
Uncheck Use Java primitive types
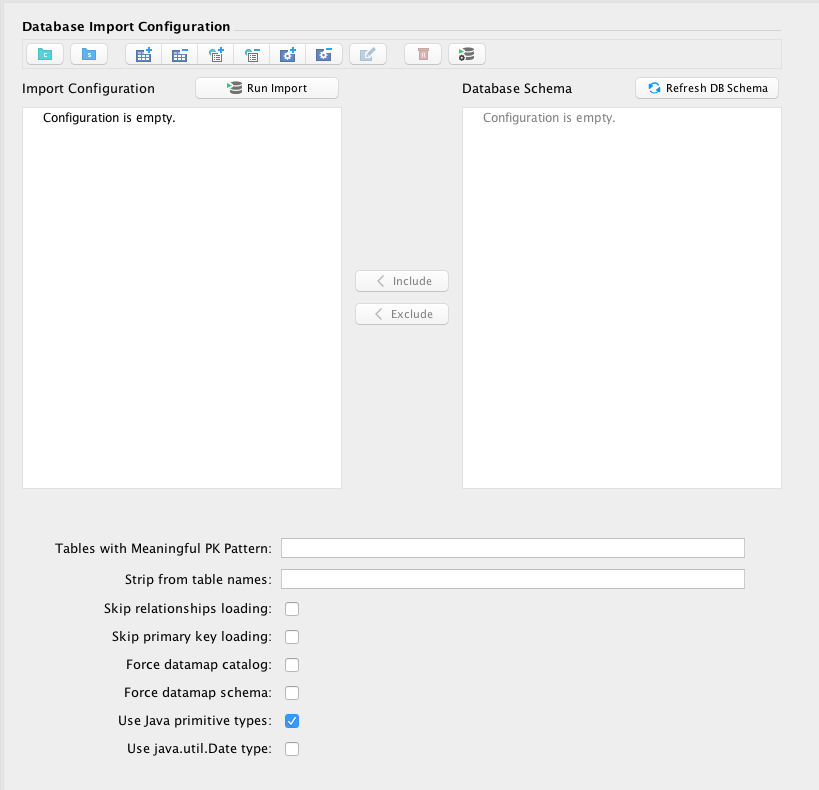292,720
